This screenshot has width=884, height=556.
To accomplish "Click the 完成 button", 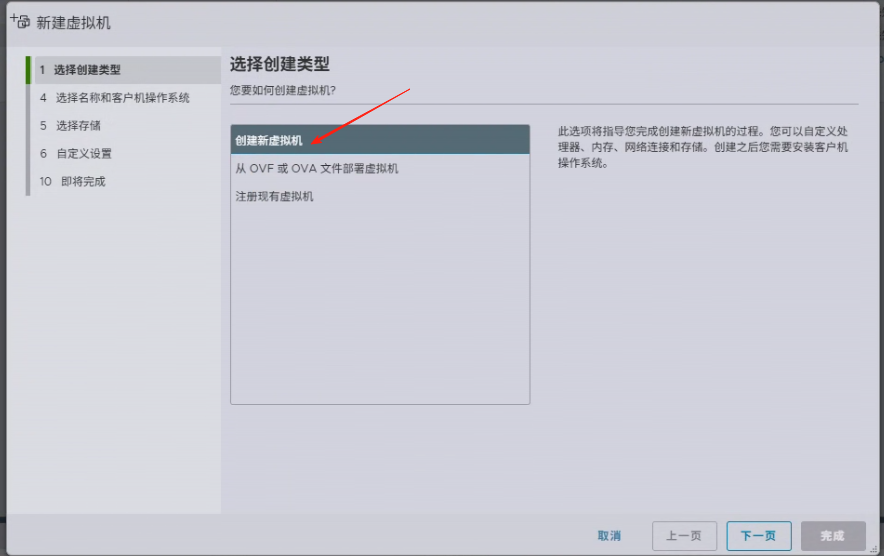I will pos(833,536).
